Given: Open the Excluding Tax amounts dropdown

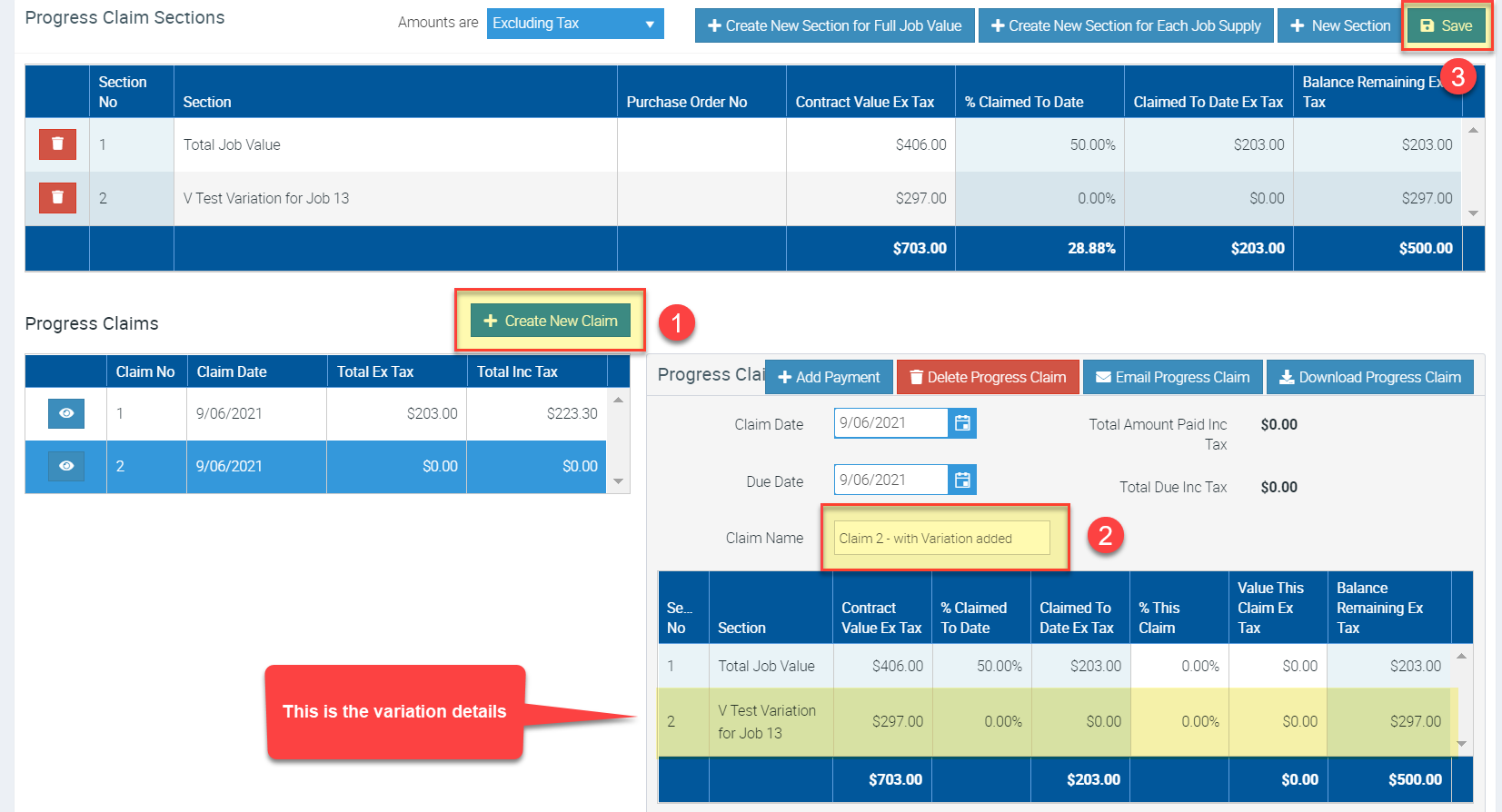Looking at the screenshot, I should pos(575,24).
